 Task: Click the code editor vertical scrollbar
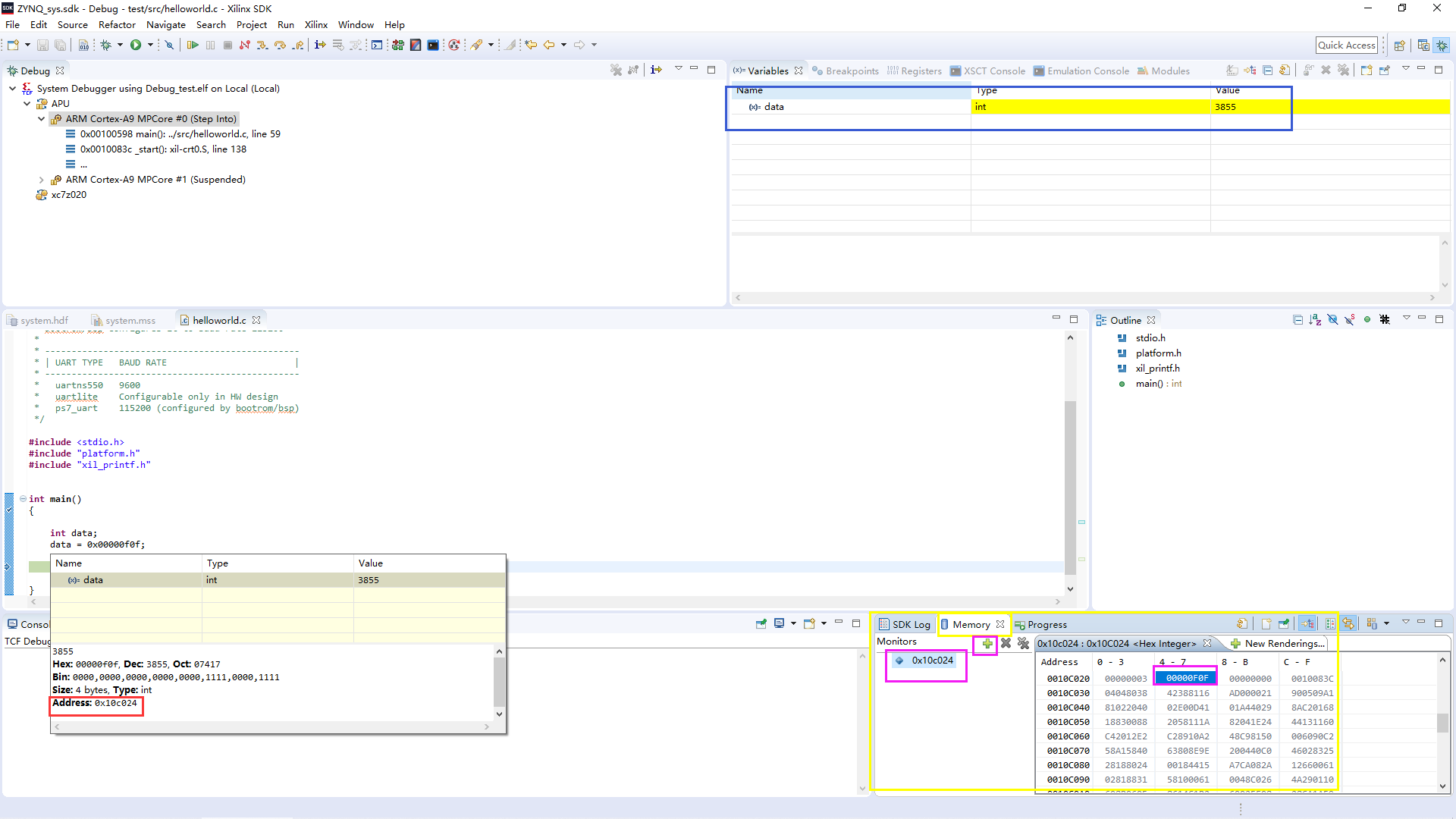(x=1070, y=485)
